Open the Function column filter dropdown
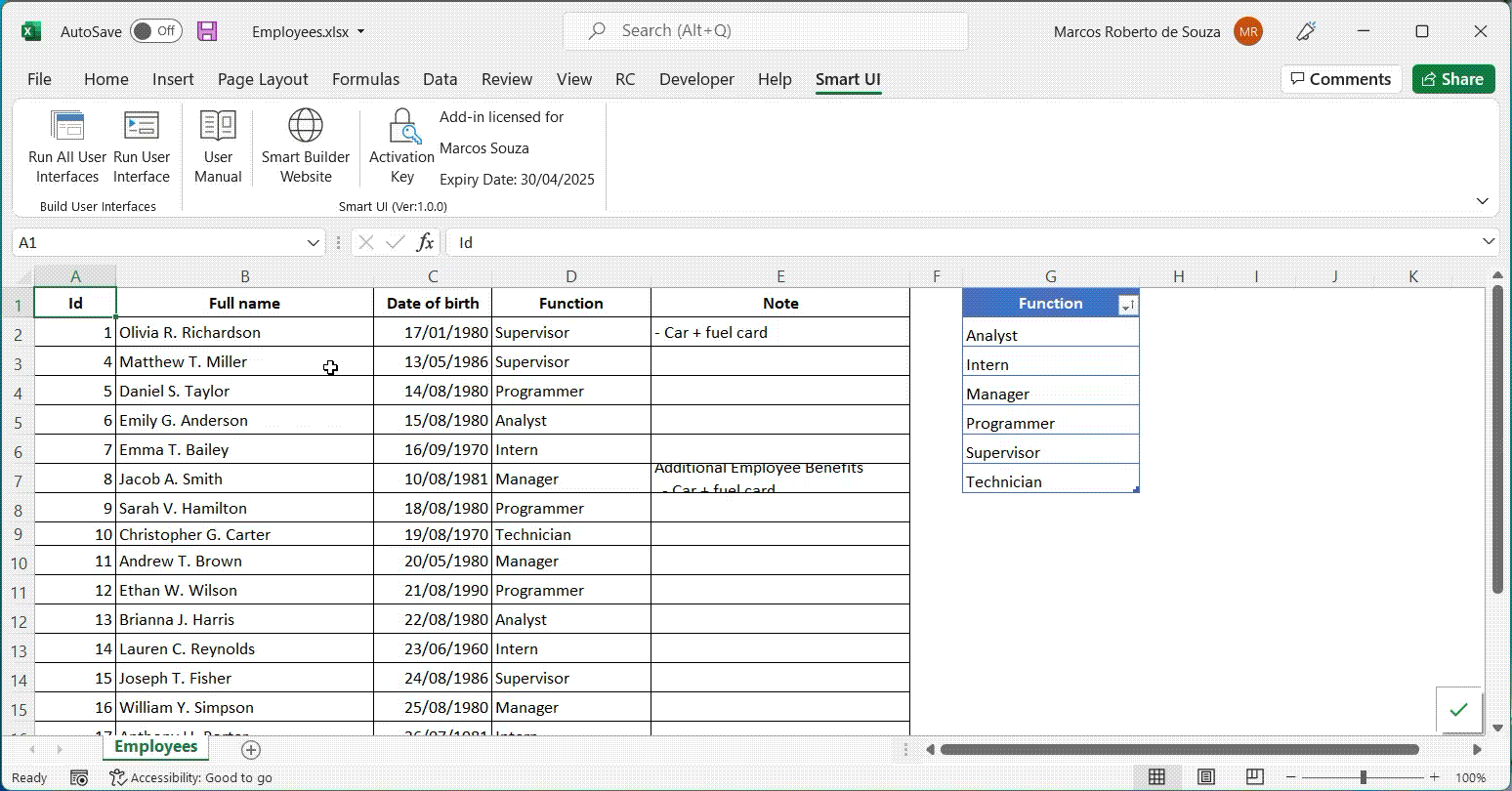This screenshot has height=791, width=1512. pyautogui.click(x=1128, y=304)
